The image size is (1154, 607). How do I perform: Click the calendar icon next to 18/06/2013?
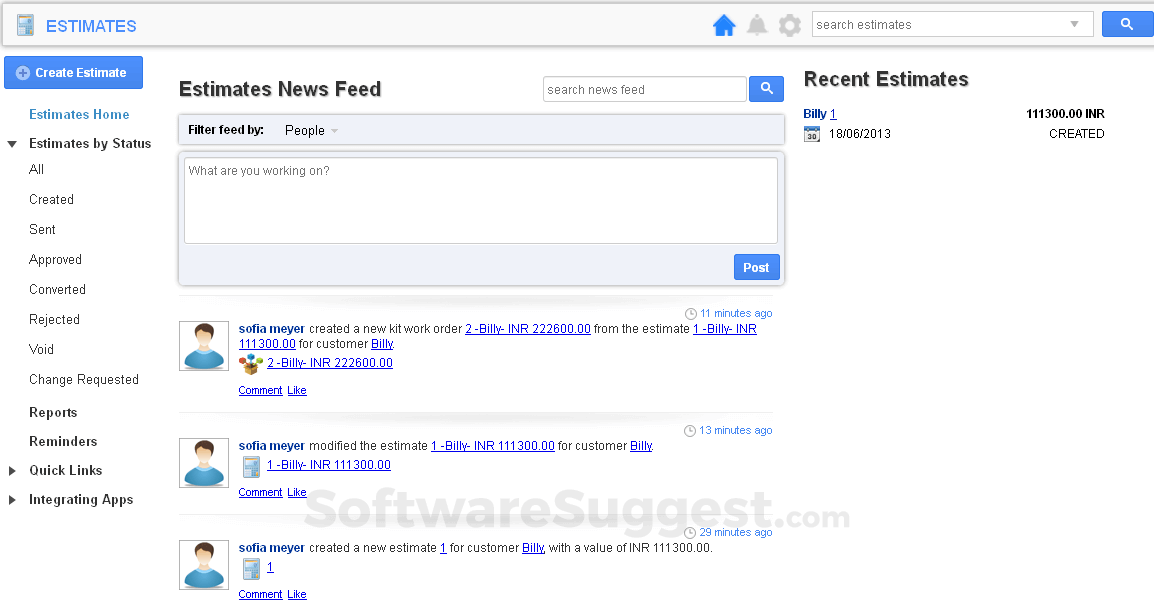(x=812, y=133)
